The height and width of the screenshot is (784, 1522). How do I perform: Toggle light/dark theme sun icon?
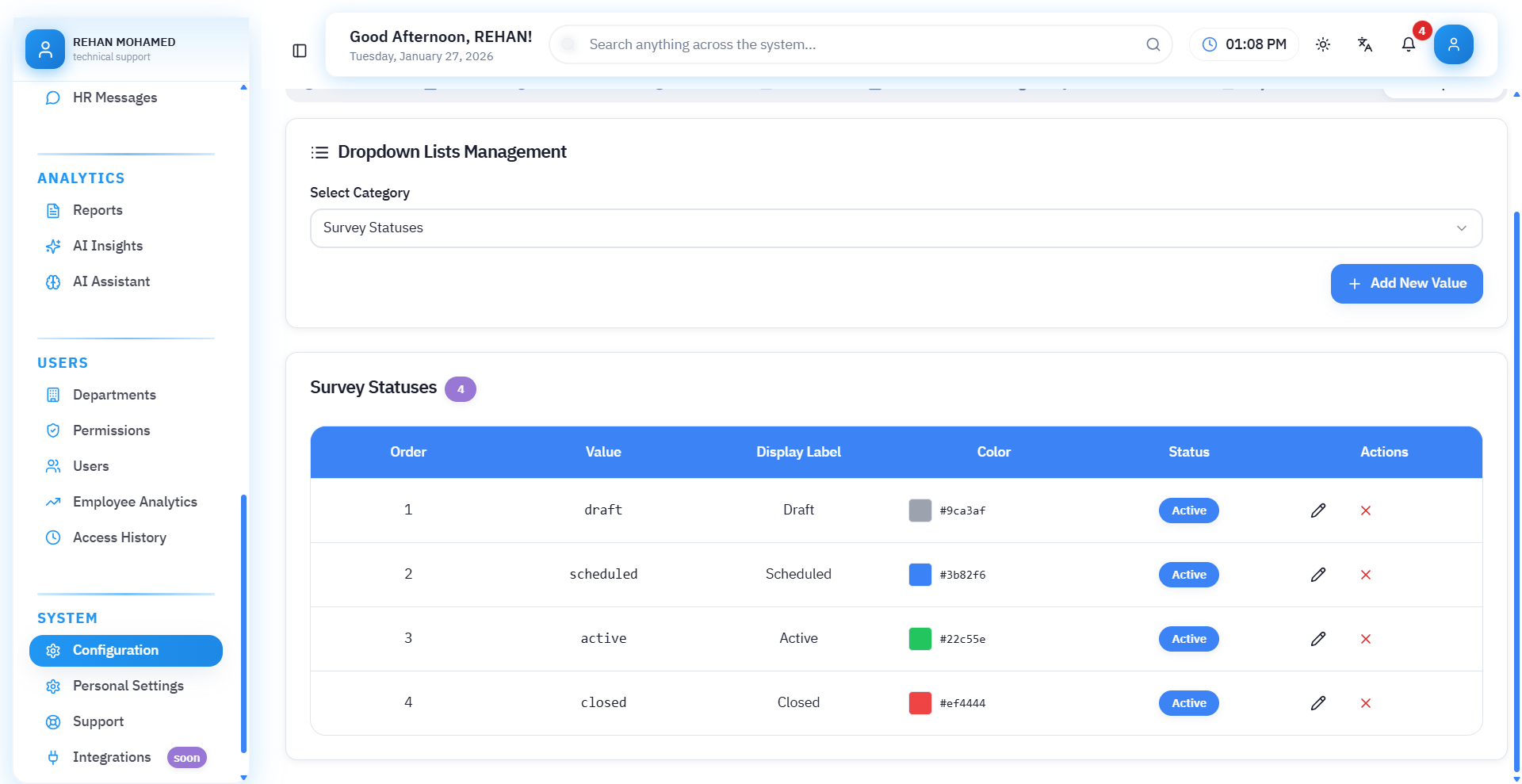tap(1322, 44)
